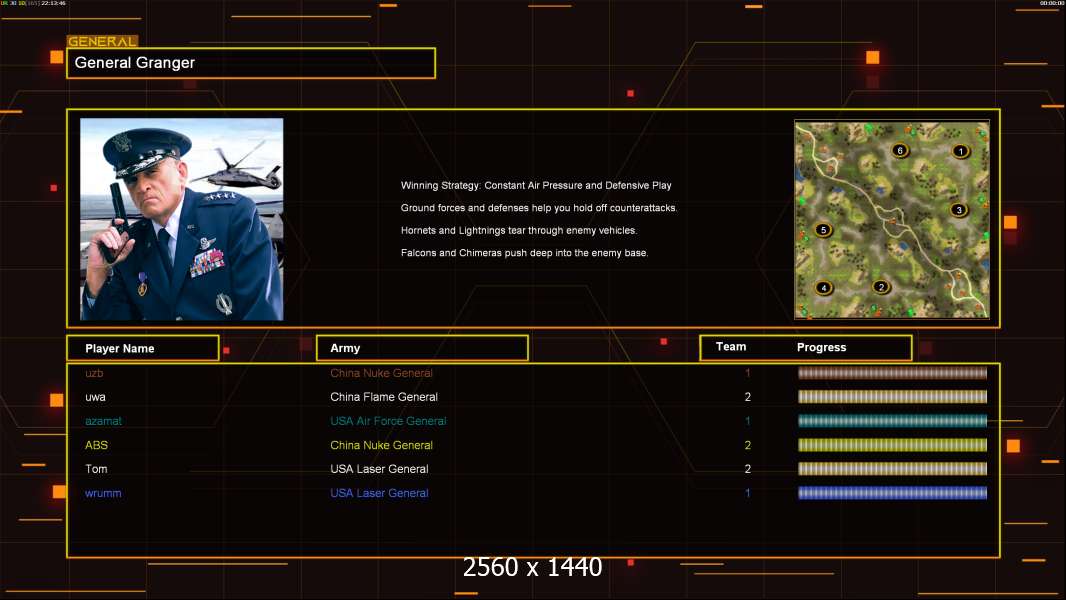The width and height of the screenshot is (1066, 600).
Task: Click Tom's loading progress bar
Action: pyautogui.click(x=892, y=468)
